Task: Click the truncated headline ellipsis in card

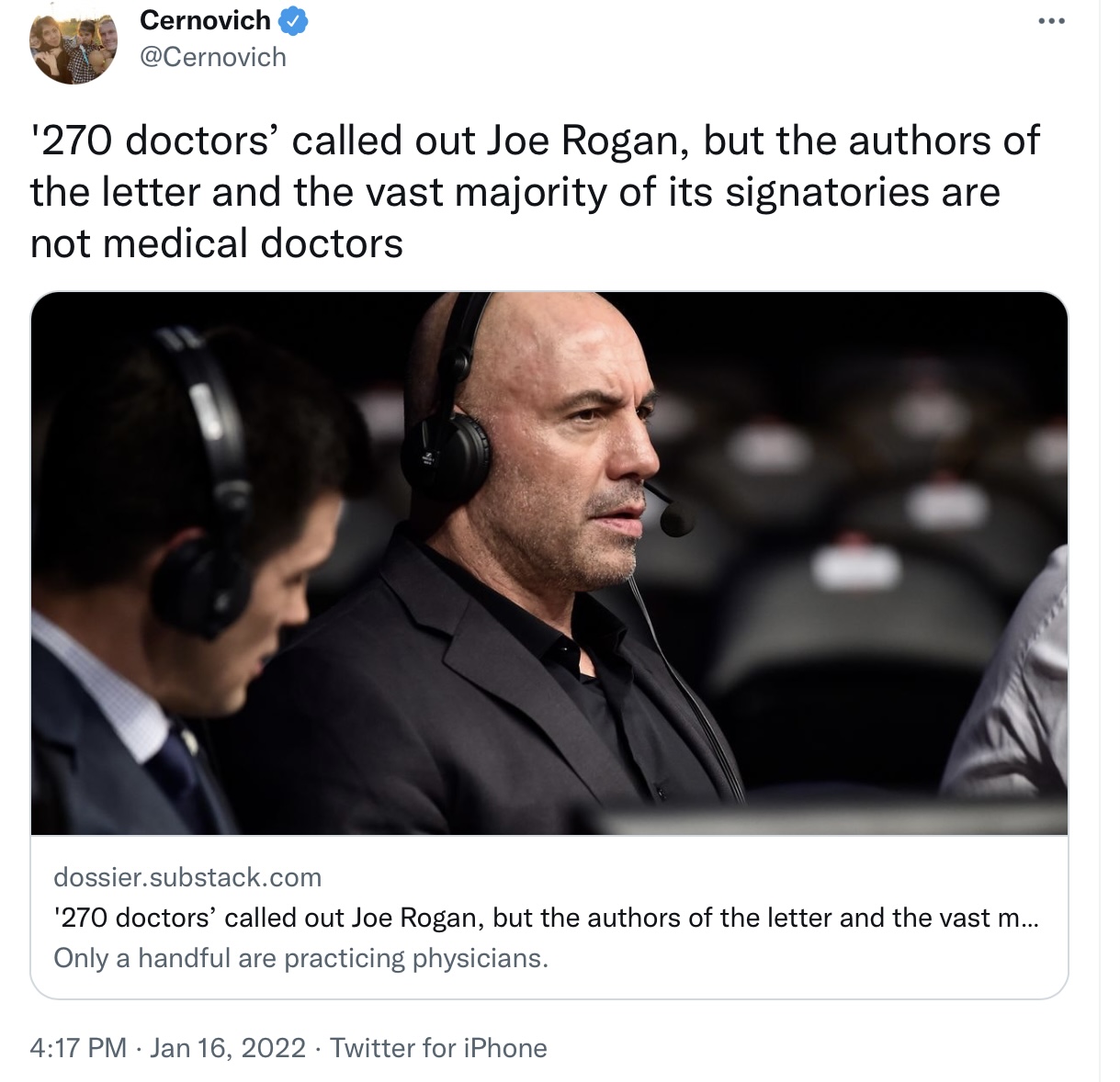Action: click(x=1029, y=919)
